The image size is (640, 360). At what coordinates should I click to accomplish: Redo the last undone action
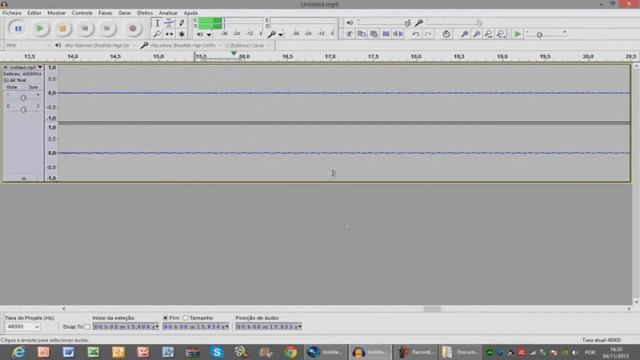click(428, 34)
